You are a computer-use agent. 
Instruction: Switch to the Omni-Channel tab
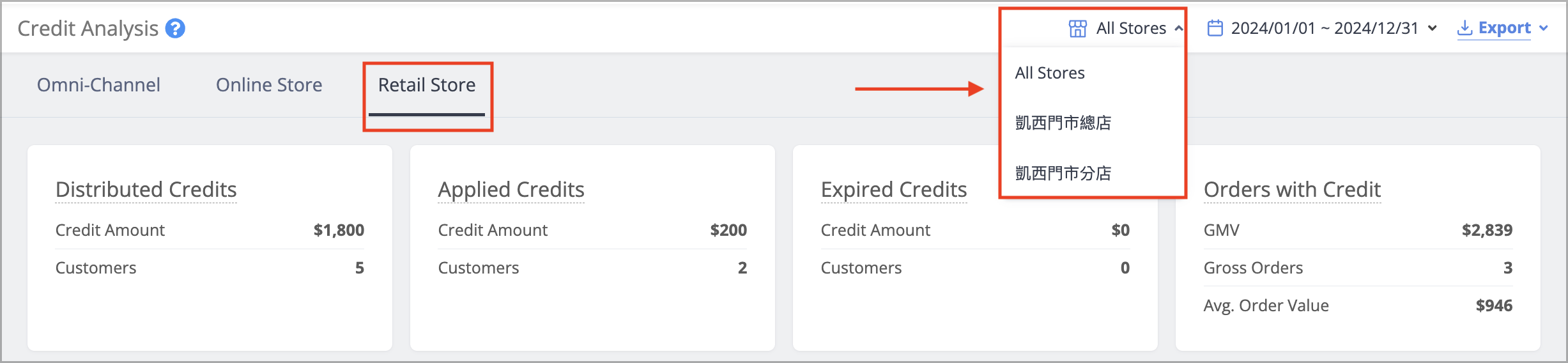click(98, 85)
